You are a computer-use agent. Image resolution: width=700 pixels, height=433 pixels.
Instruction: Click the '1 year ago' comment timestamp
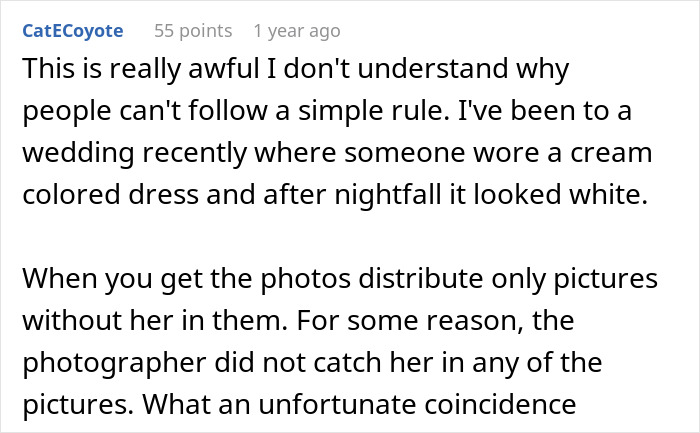pyautogui.click(x=296, y=31)
